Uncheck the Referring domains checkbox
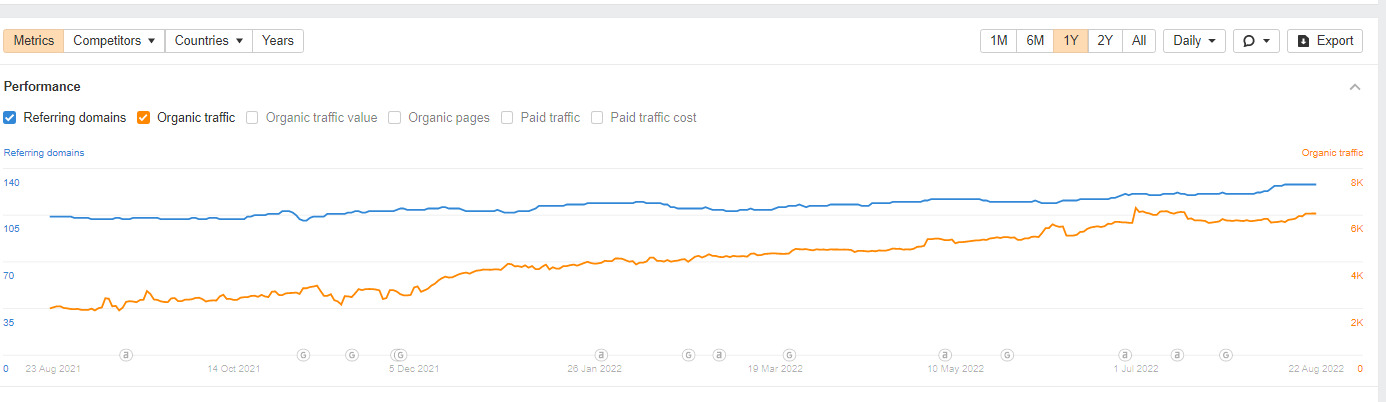 point(10,117)
